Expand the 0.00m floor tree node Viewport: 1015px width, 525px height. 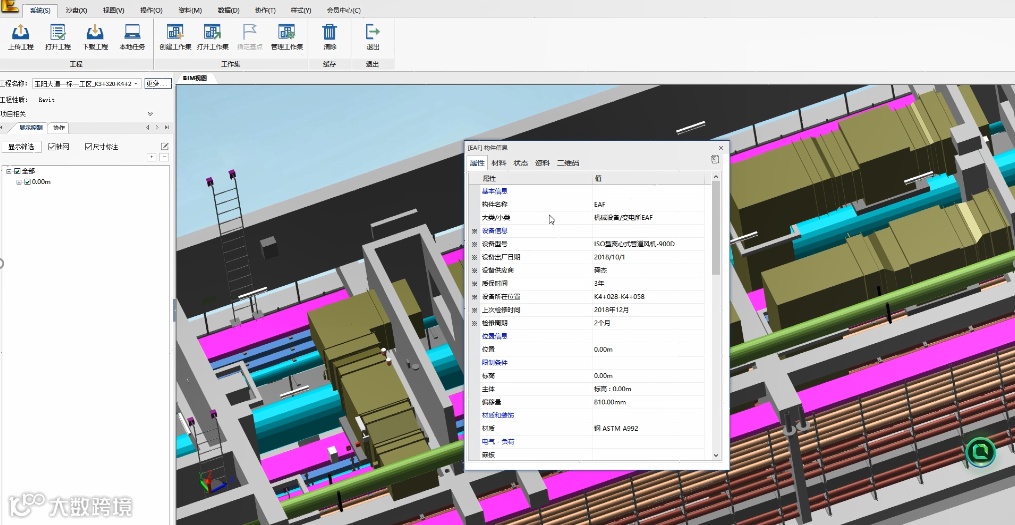(18, 182)
